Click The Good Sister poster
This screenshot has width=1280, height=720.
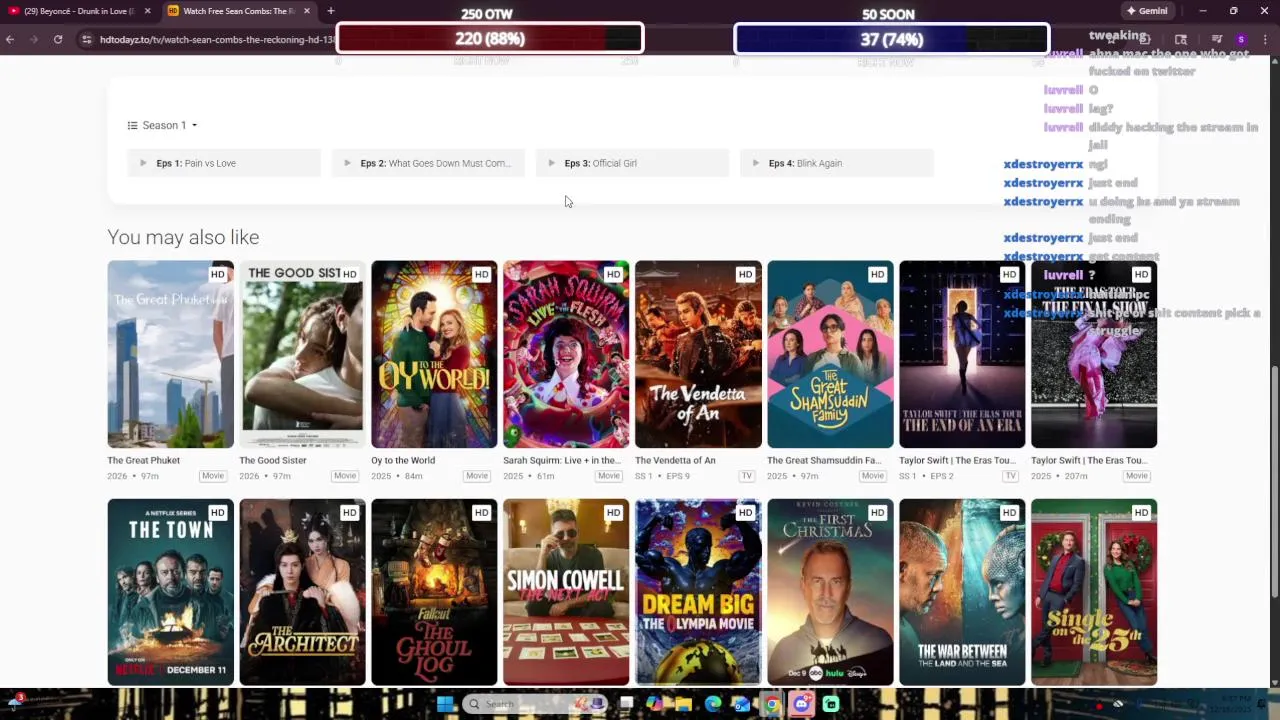click(x=302, y=354)
